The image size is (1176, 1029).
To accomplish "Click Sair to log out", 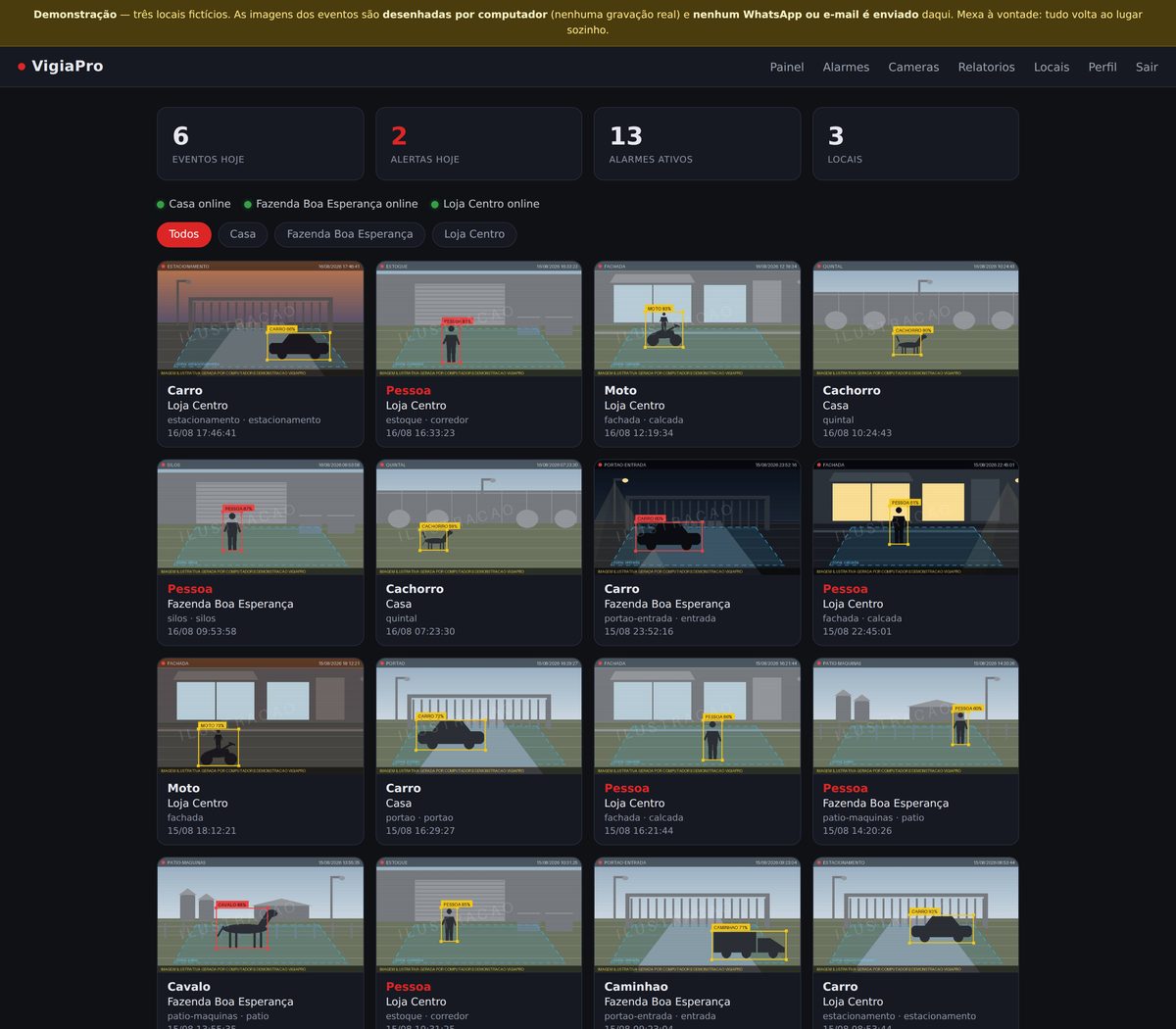I will point(1147,67).
